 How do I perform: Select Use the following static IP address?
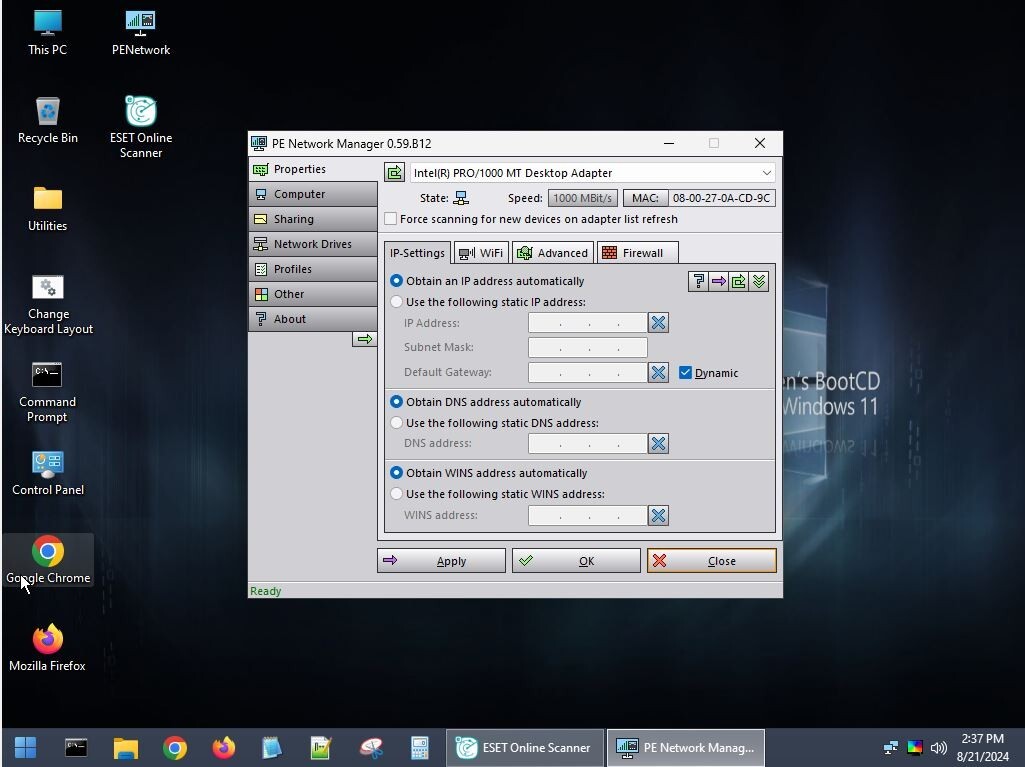tap(397, 302)
